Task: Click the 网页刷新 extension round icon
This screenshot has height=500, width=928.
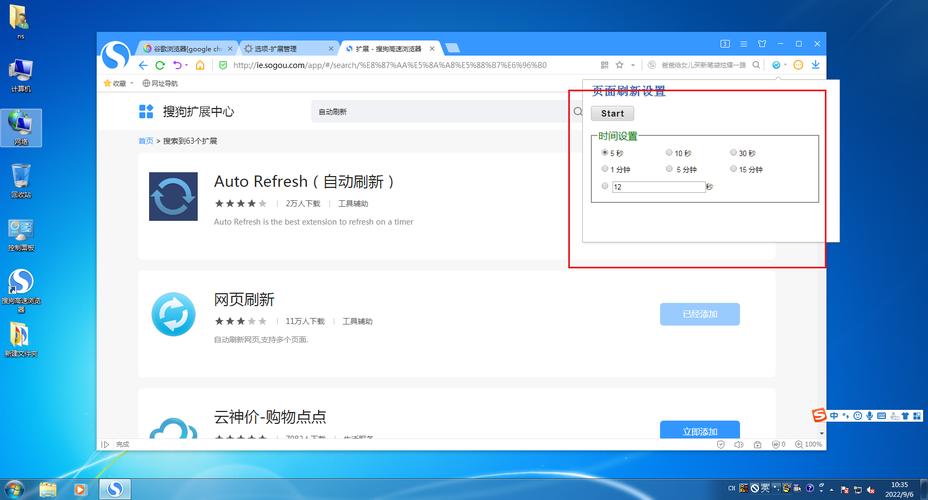Action: coord(173,314)
